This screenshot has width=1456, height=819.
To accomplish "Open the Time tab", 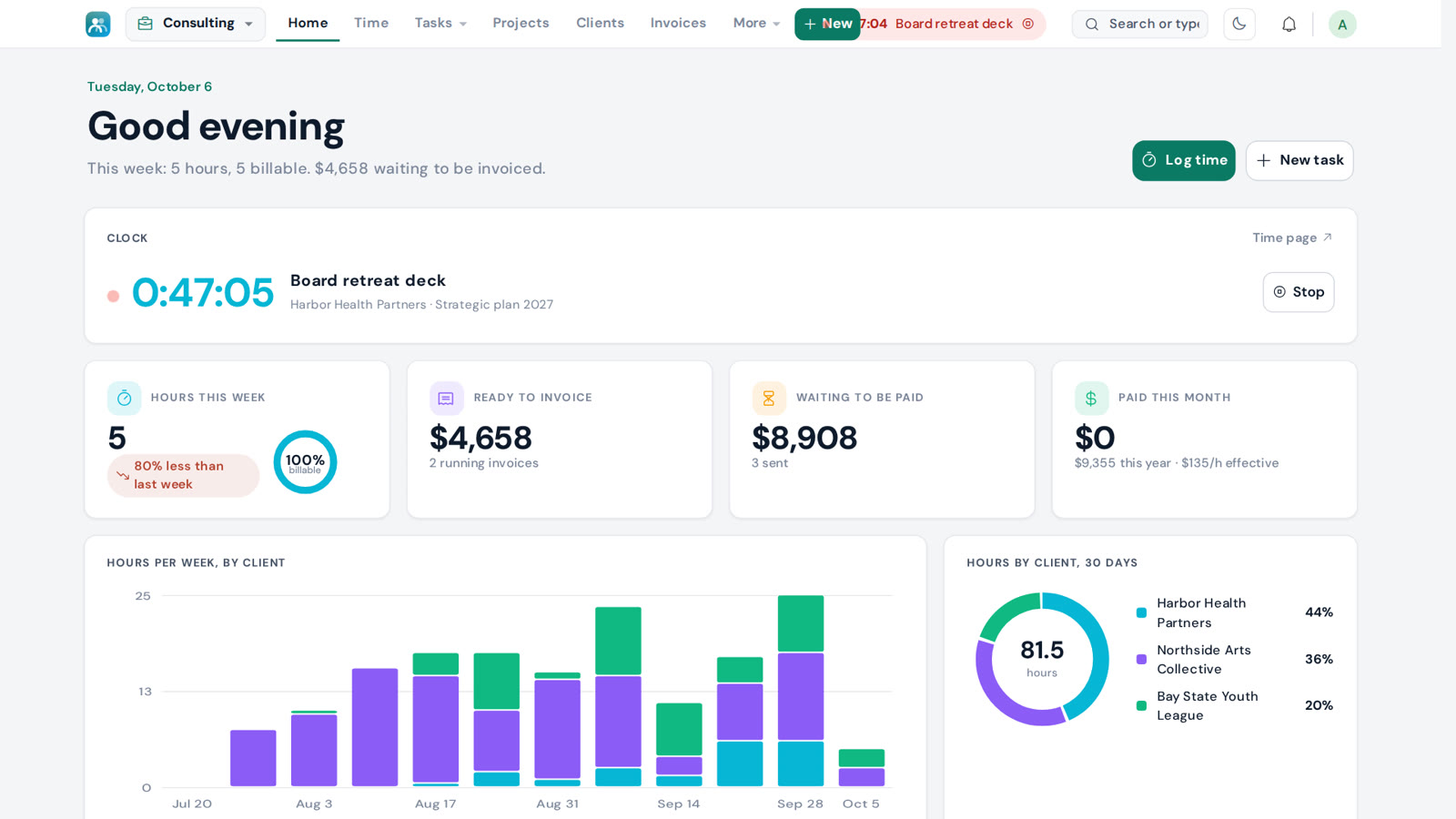I will (x=371, y=24).
